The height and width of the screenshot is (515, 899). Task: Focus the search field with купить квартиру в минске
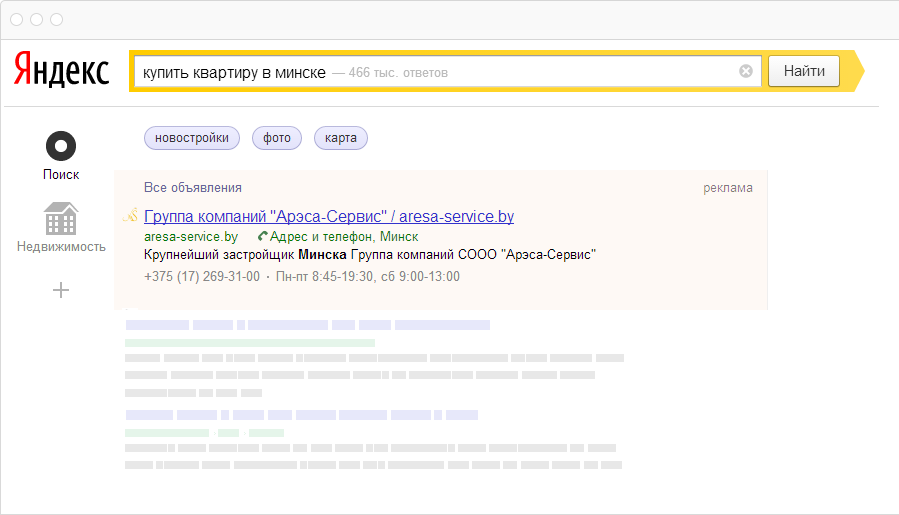coord(447,72)
